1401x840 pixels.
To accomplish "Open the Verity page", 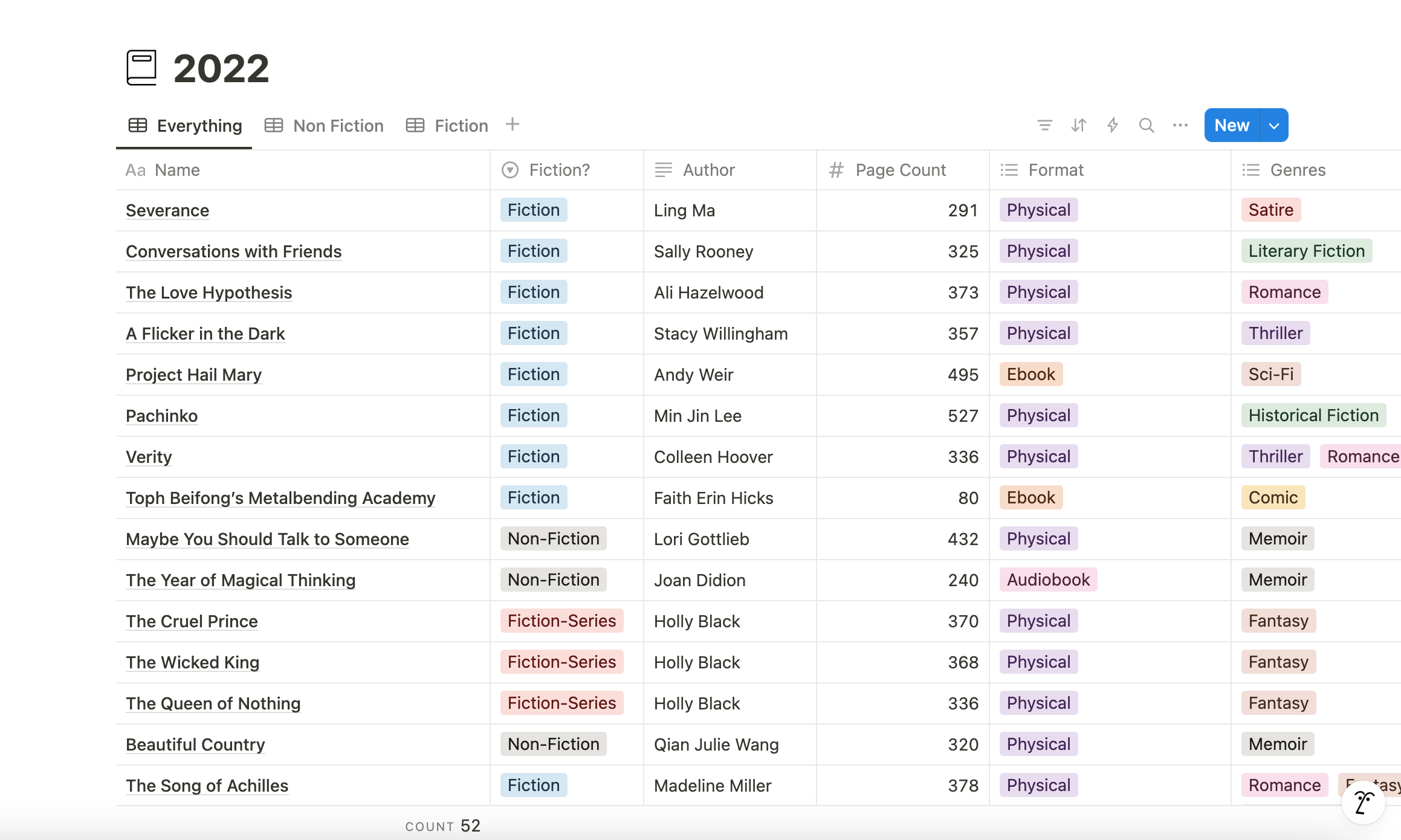I will 149,457.
